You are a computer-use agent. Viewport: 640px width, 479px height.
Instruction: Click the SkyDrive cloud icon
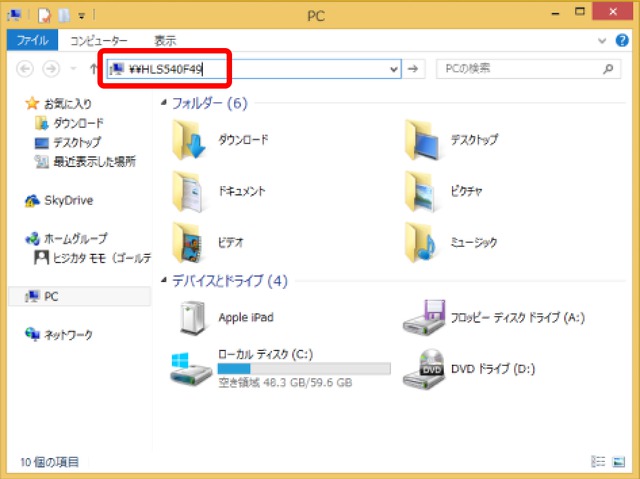click(32, 200)
